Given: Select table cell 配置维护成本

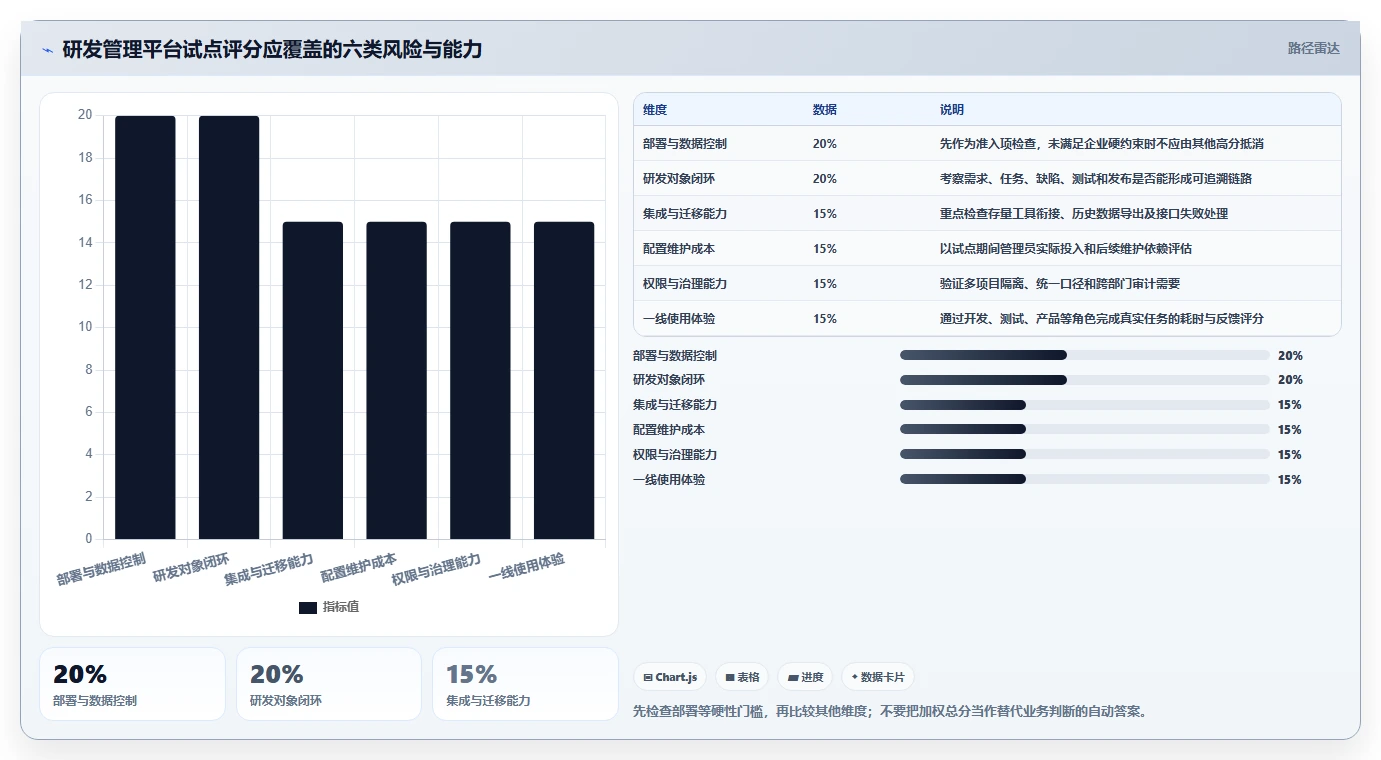Looking at the screenshot, I should pos(679,249).
